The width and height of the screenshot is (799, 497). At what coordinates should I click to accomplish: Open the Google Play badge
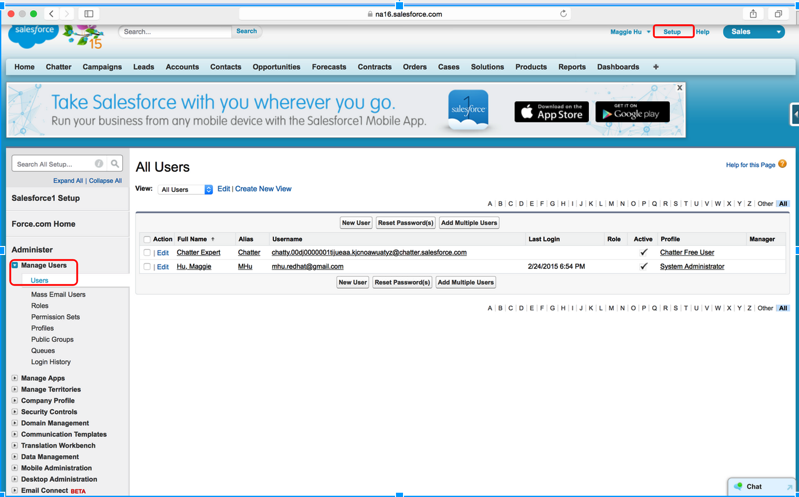click(632, 112)
